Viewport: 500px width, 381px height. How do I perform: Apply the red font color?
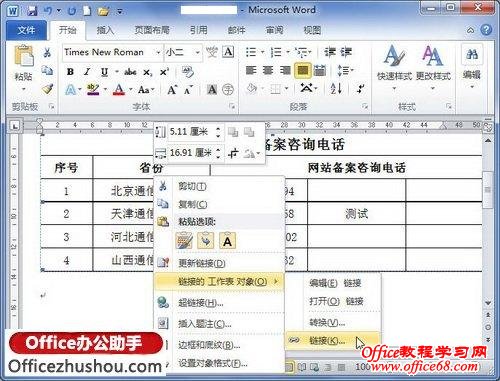click(119, 89)
